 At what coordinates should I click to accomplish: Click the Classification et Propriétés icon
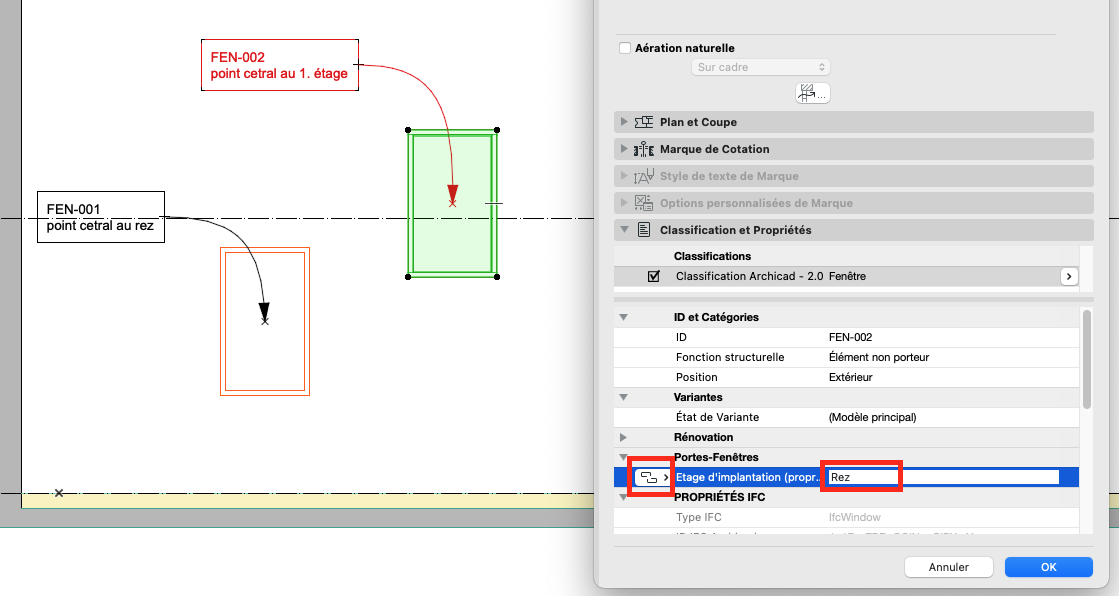click(x=644, y=230)
